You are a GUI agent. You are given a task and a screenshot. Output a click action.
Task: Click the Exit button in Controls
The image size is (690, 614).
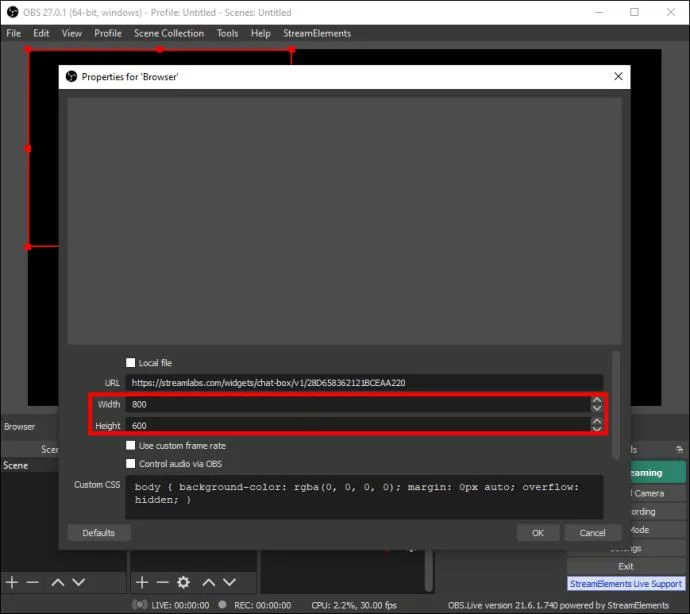pyautogui.click(x=626, y=566)
